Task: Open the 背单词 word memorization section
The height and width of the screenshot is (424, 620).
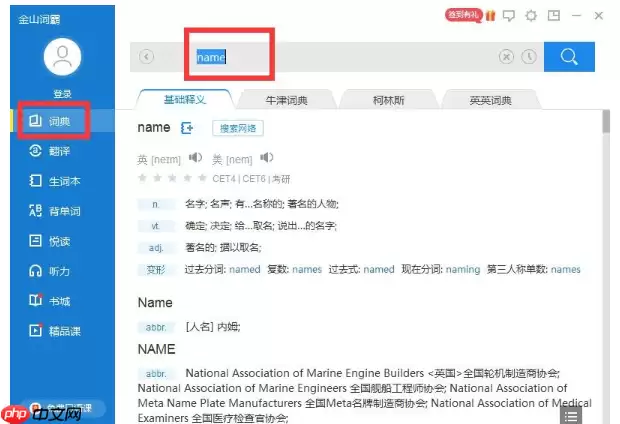Action: (55, 211)
